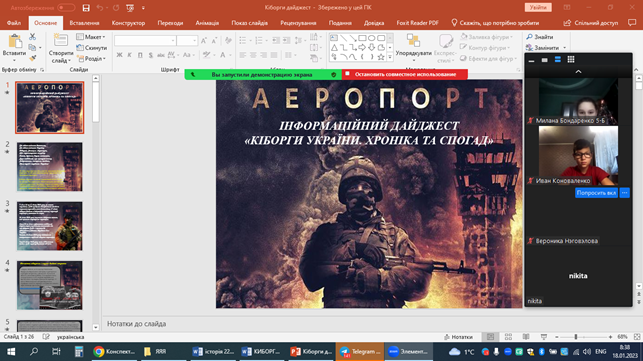Screen dimensions: 643x361
Task: Select slide 3 thumbnail with soldier
Action: click(50, 226)
